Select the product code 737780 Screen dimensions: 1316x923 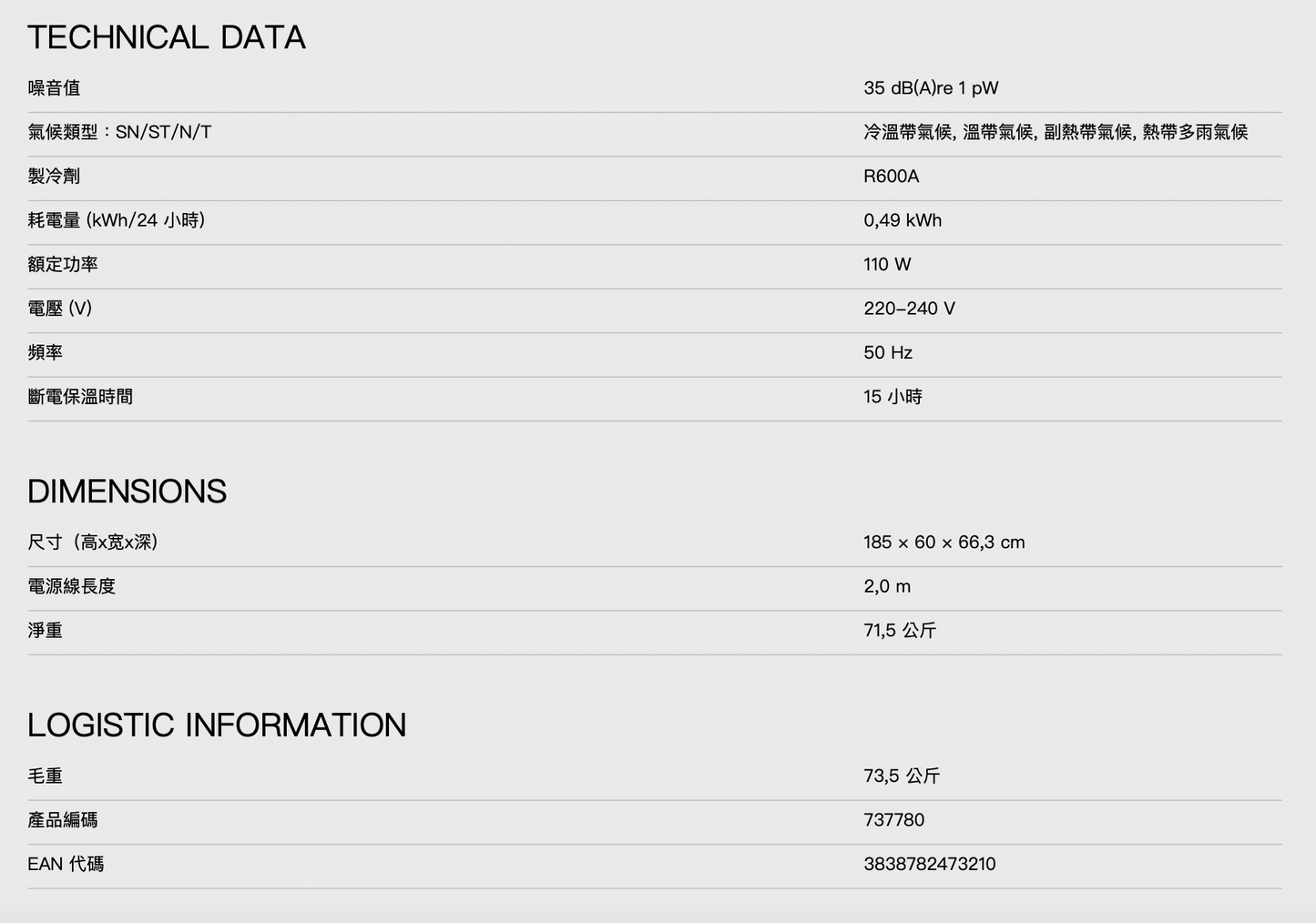(893, 820)
